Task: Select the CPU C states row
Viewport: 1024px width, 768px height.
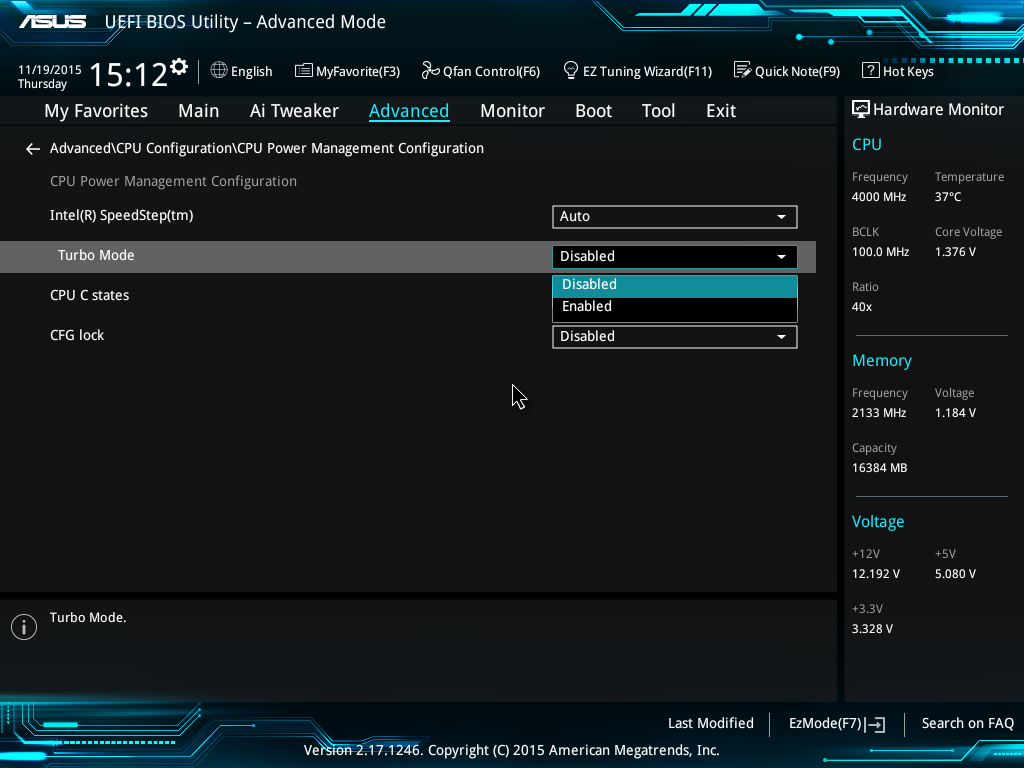Action: (89, 295)
